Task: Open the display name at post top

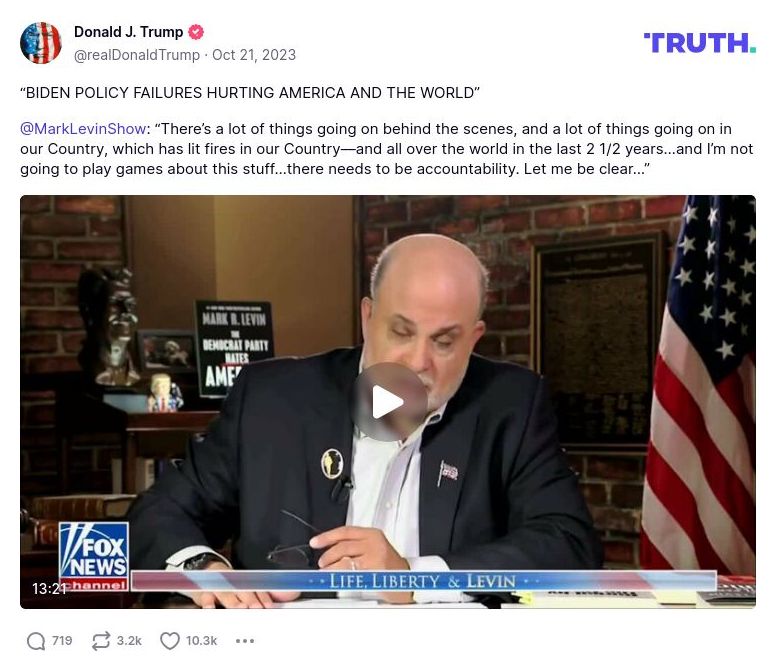Action: click(128, 32)
